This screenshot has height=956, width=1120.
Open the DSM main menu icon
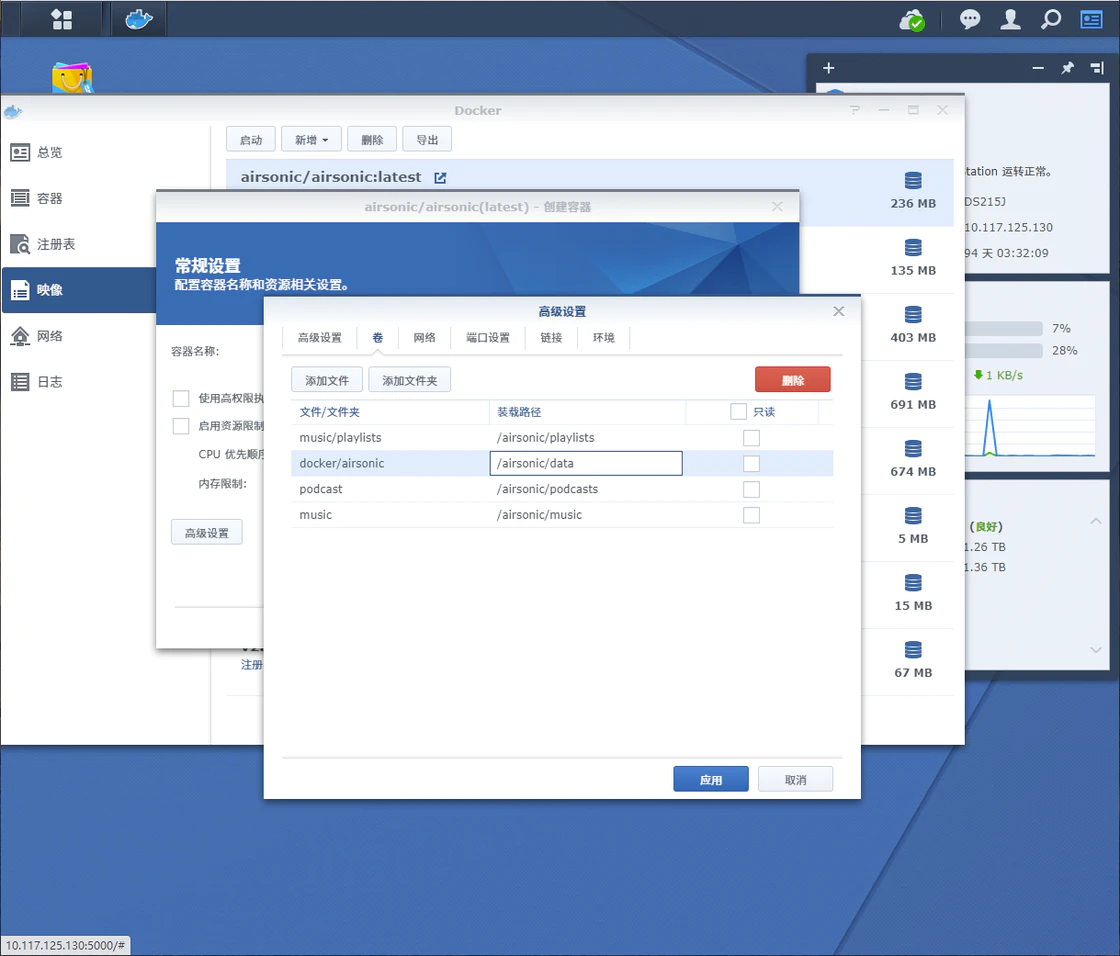(x=61, y=19)
